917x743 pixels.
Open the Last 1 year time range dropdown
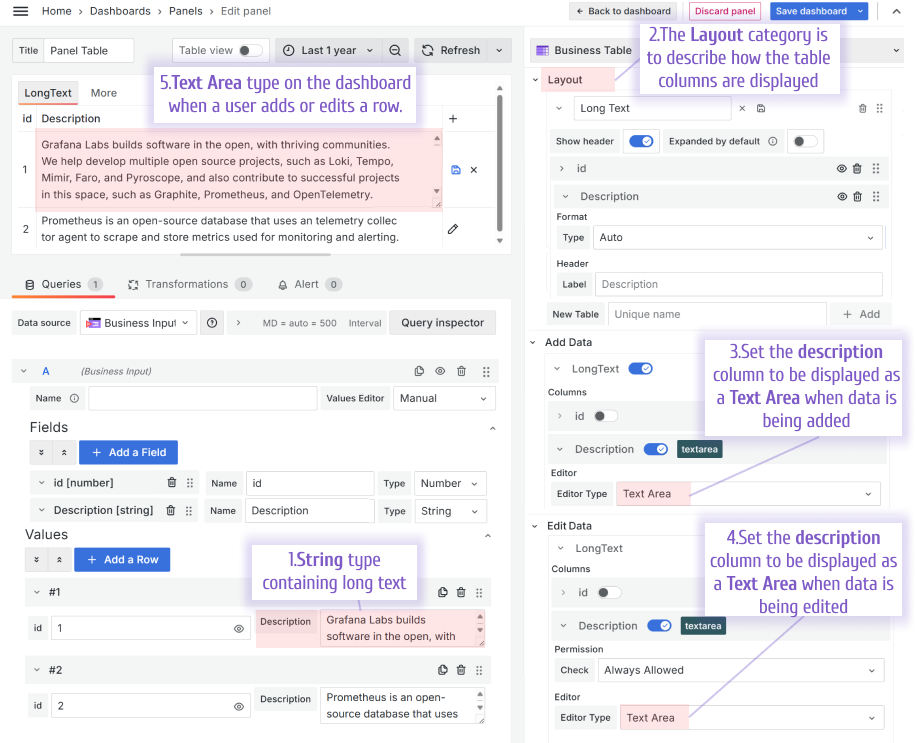328,50
